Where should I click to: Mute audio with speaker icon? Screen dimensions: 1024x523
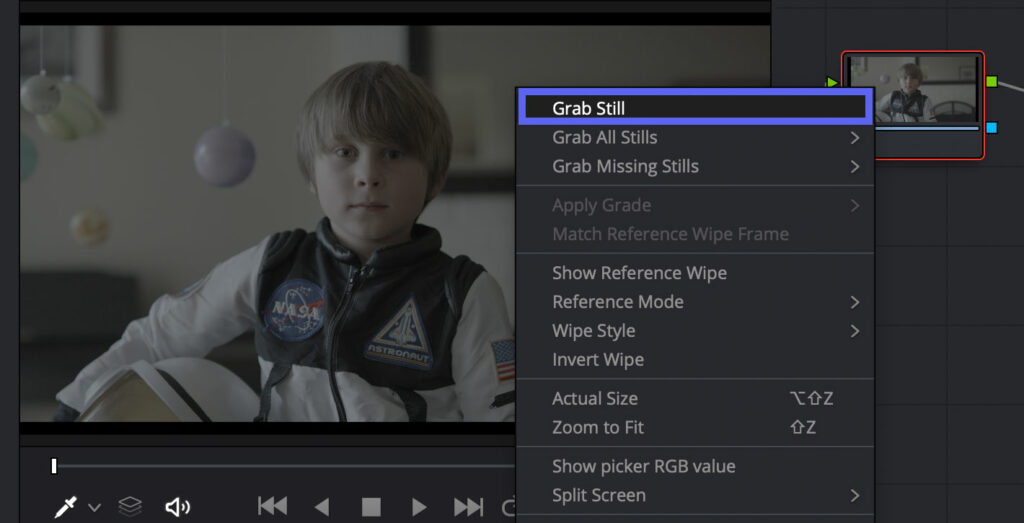click(x=177, y=507)
